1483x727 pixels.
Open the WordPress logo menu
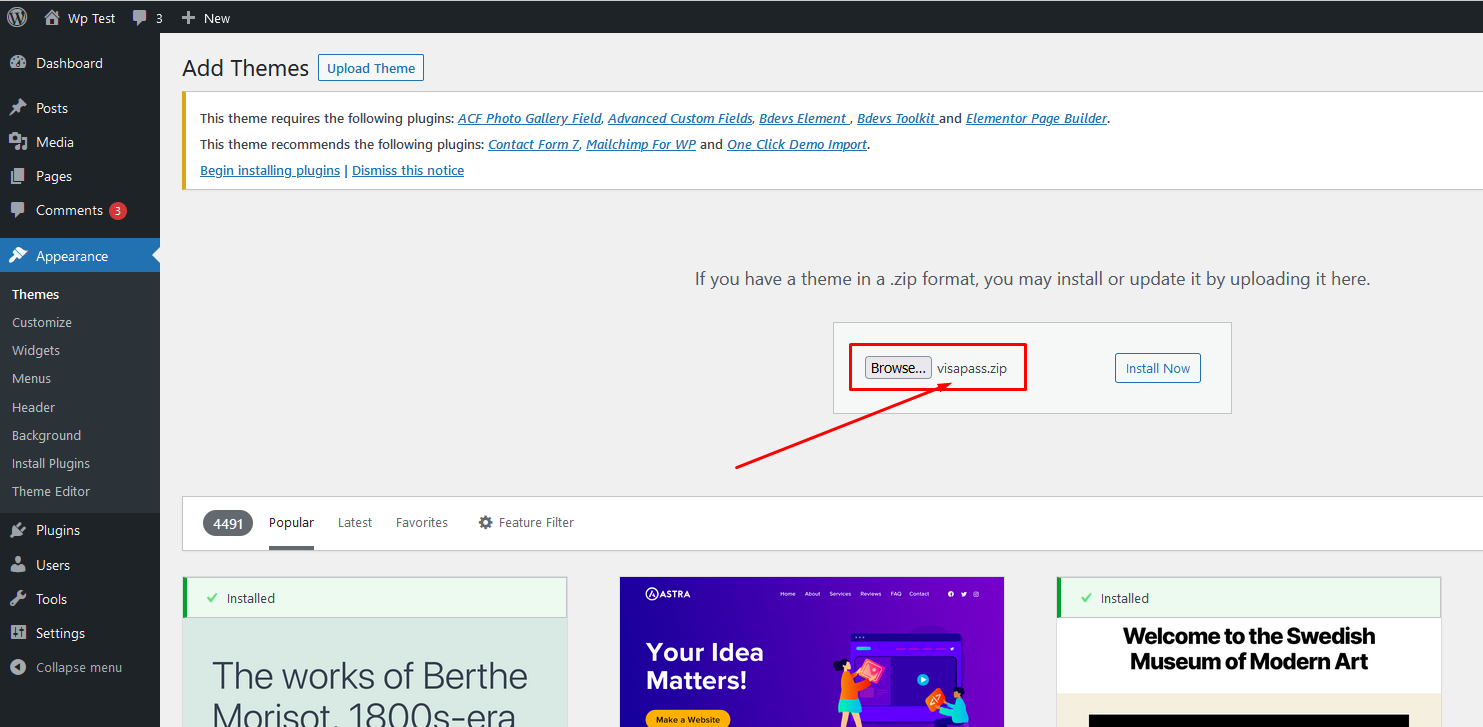pyautogui.click(x=17, y=17)
